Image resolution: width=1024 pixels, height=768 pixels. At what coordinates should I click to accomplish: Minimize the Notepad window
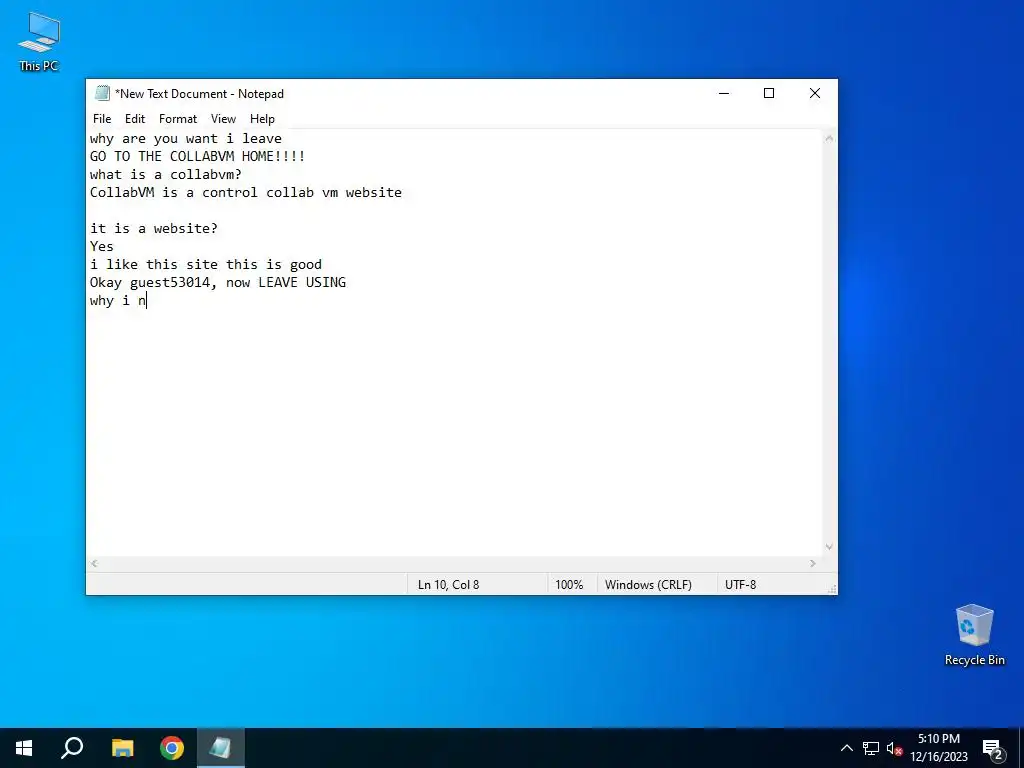pyautogui.click(x=724, y=93)
